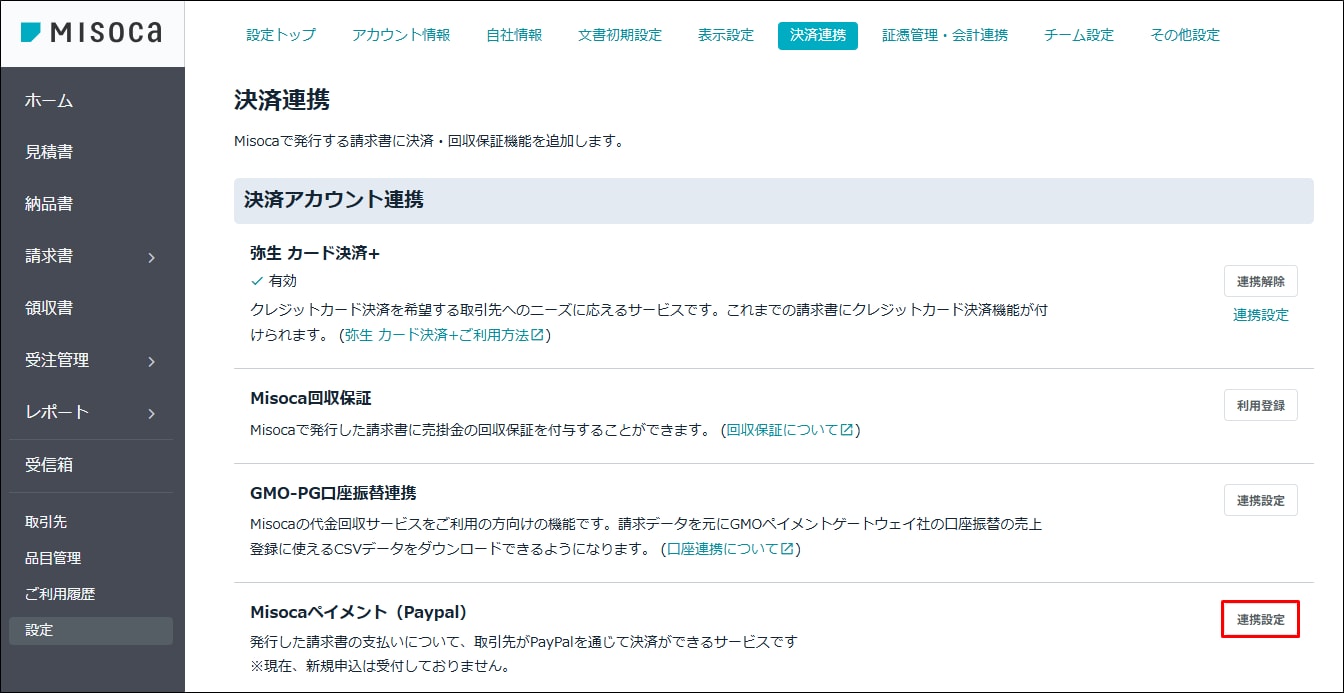Click the 決済連携 page heading
The height and width of the screenshot is (693, 1344).
tap(282, 100)
